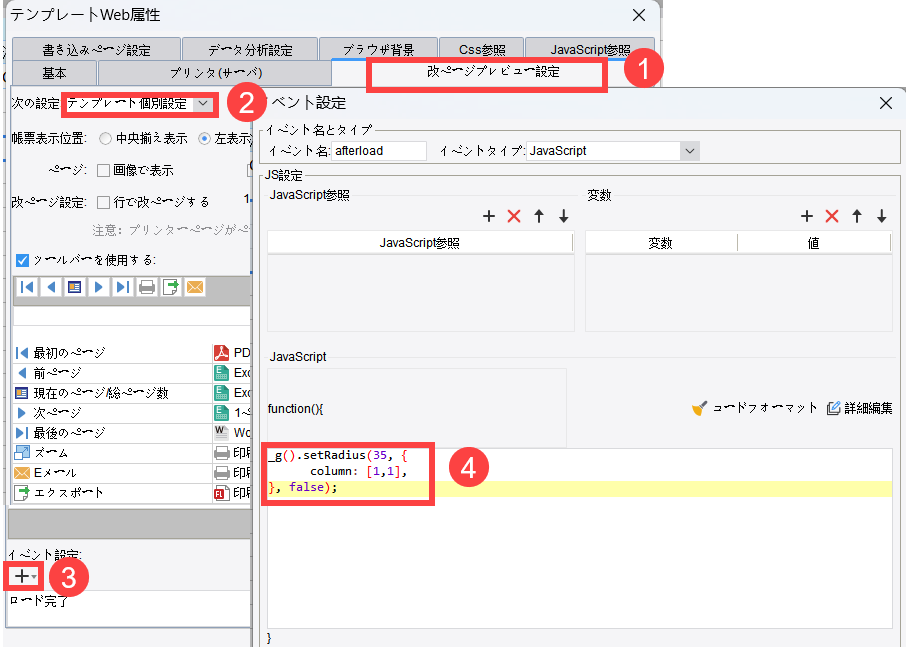Click the export toolbar icon
Viewport: 906px width, 647px height.
[170, 287]
